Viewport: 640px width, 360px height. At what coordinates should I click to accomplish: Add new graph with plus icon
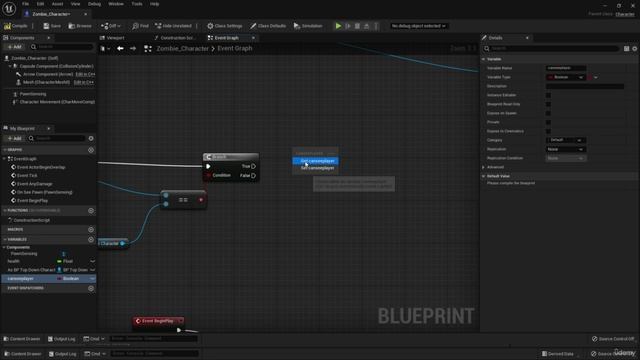click(91, 150)
